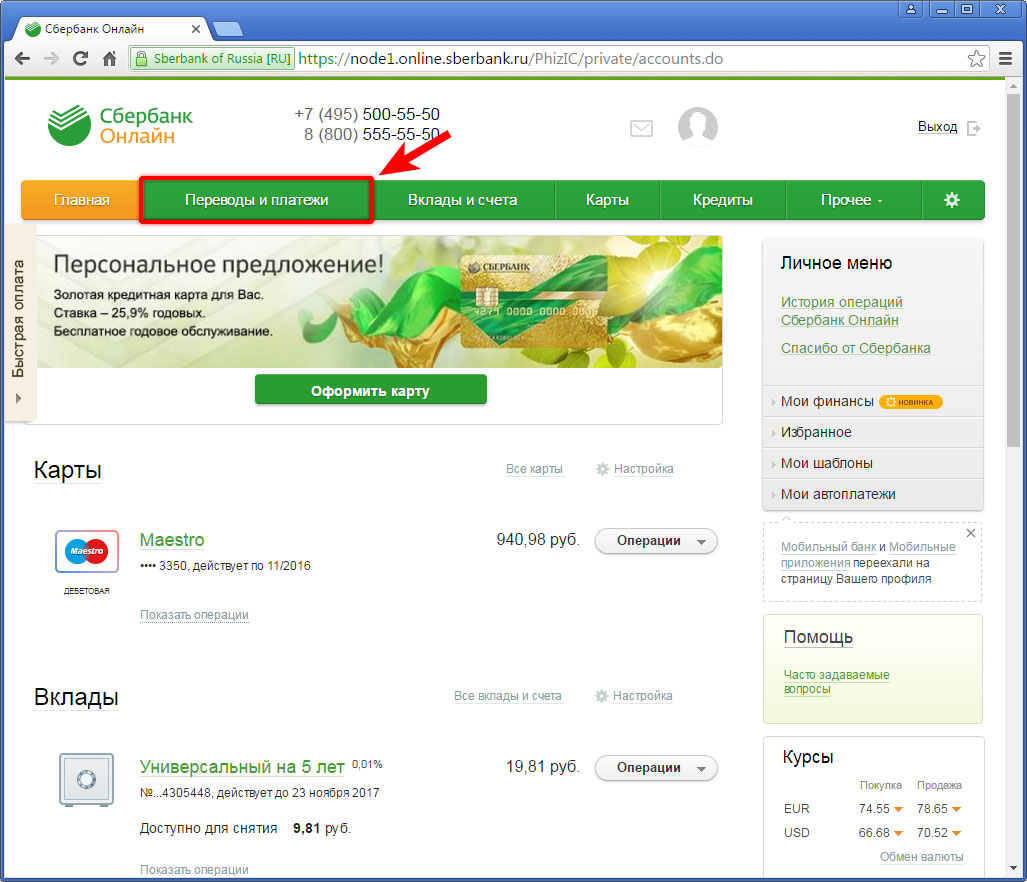The image size is (1027, 882).
Task: Click Показать операции under Maestro card
Action: tap(195, 615)
